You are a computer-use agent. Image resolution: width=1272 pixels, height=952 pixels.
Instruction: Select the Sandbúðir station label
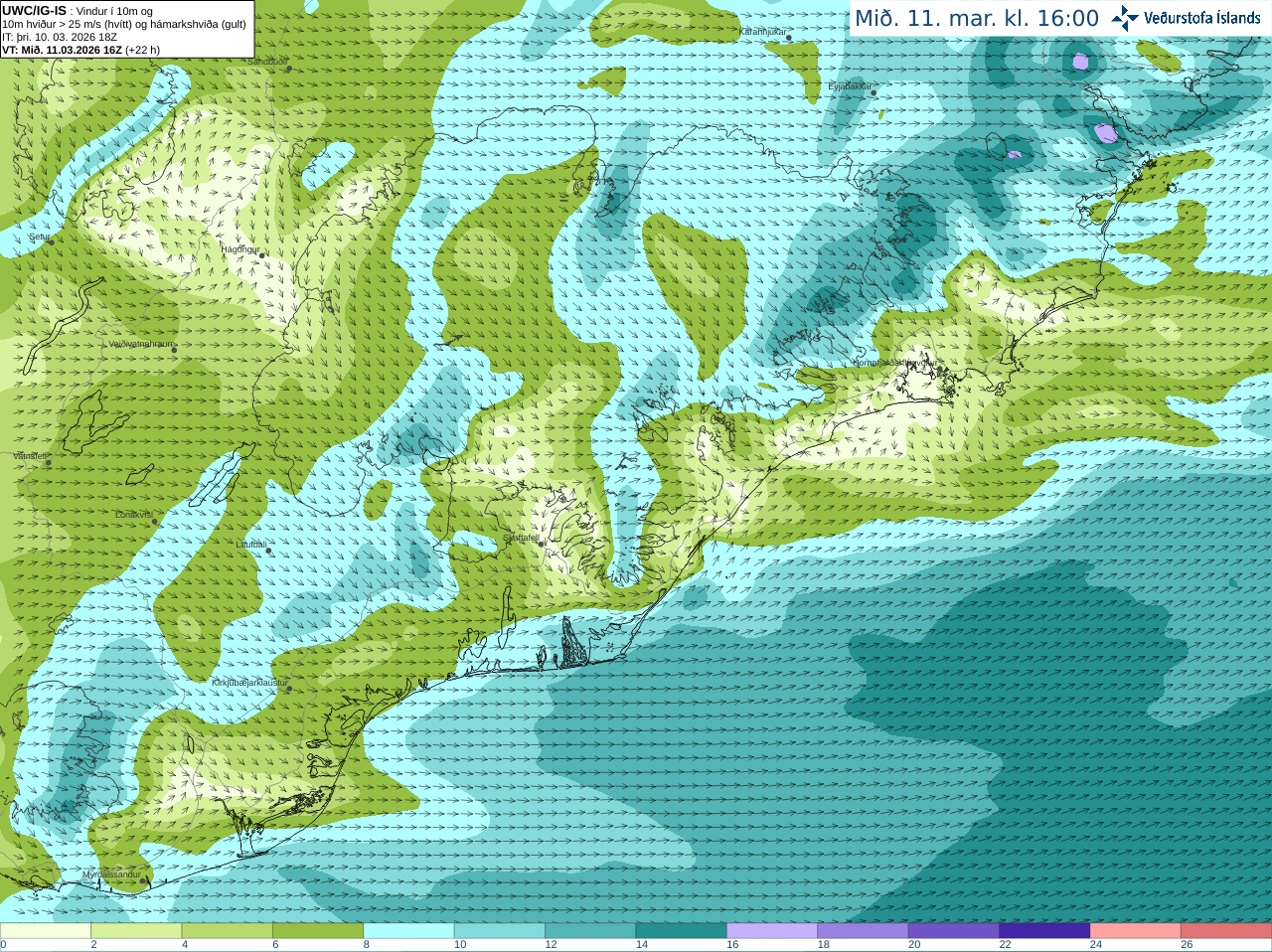pos(266,62)
